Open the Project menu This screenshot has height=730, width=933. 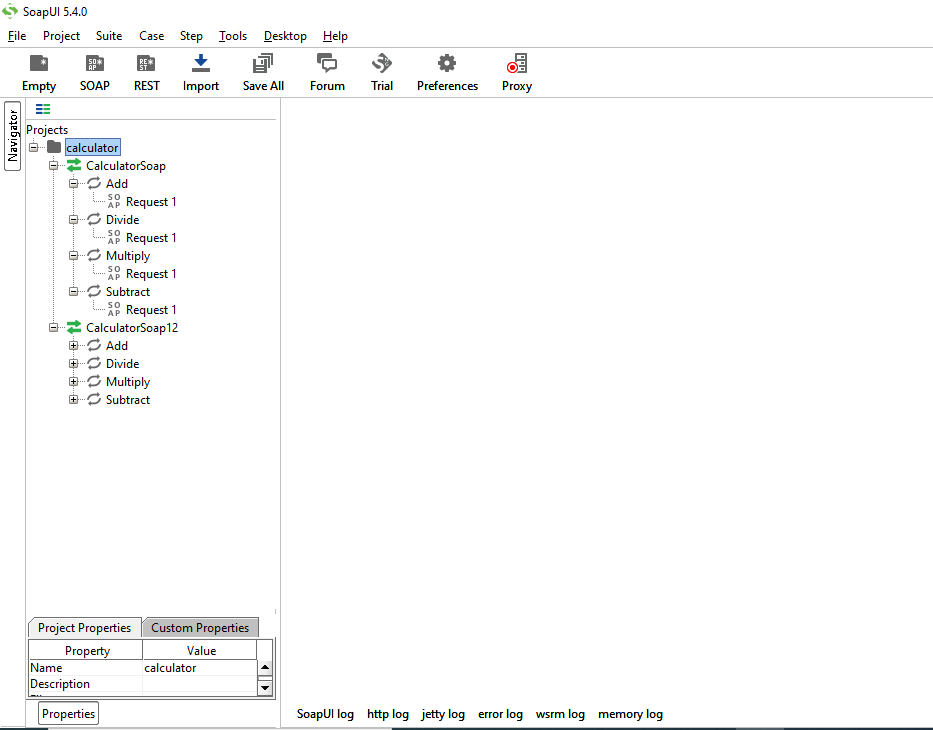61,36
